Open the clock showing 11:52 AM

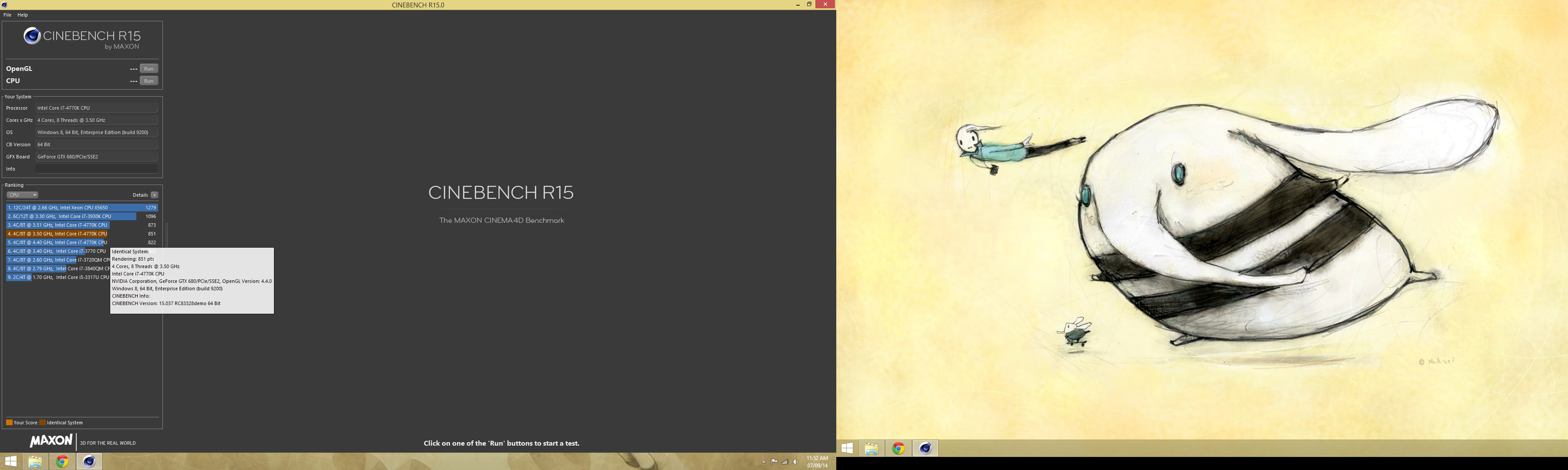coord(818,461)
